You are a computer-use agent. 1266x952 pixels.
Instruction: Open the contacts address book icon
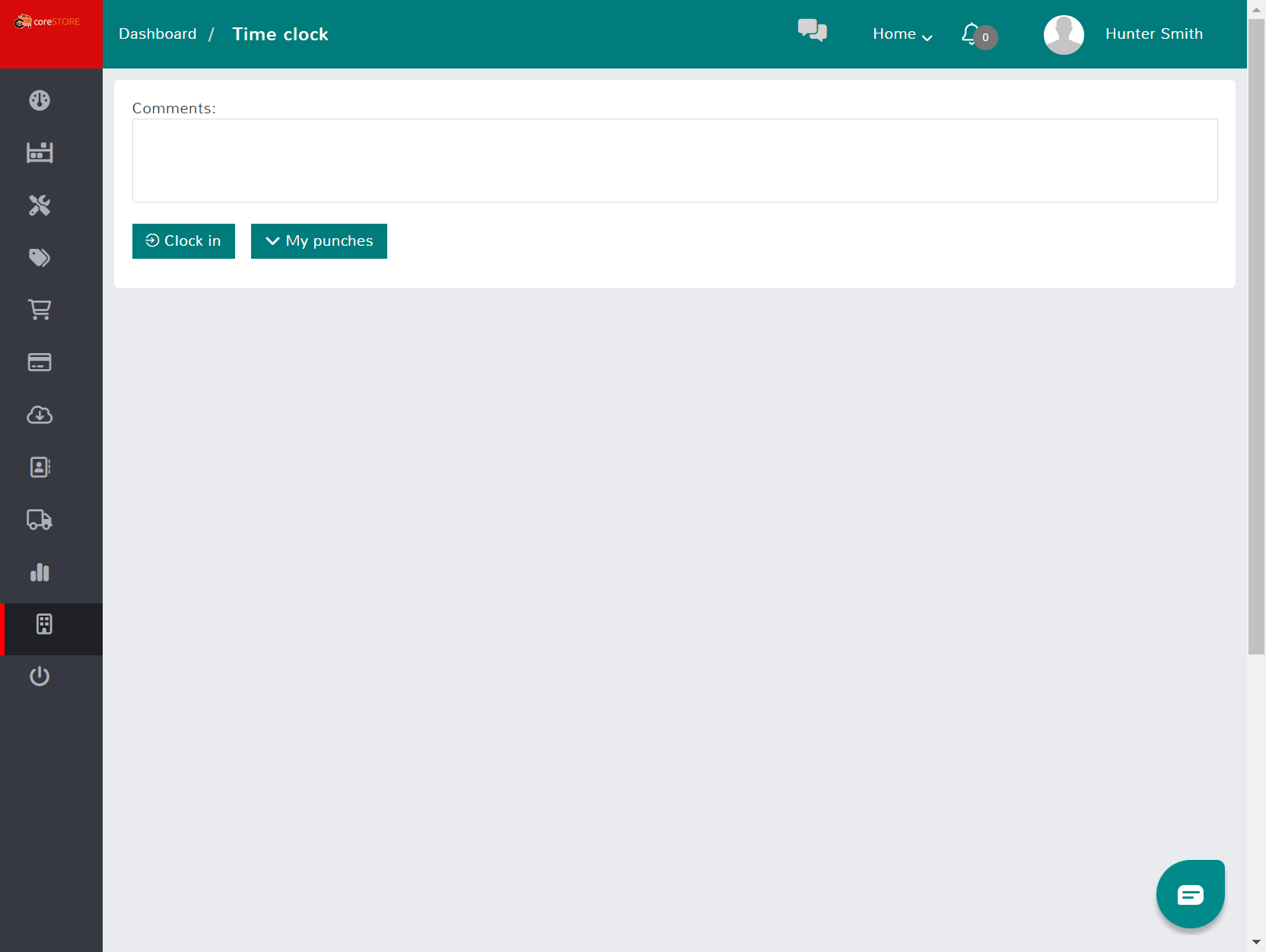coord(40,467)
